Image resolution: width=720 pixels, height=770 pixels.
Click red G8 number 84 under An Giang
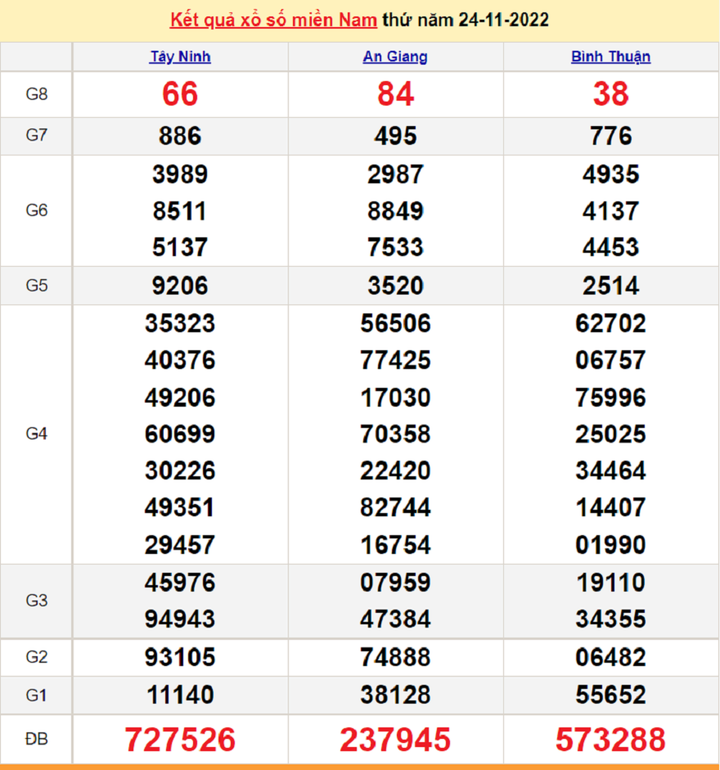click(395, 94)
